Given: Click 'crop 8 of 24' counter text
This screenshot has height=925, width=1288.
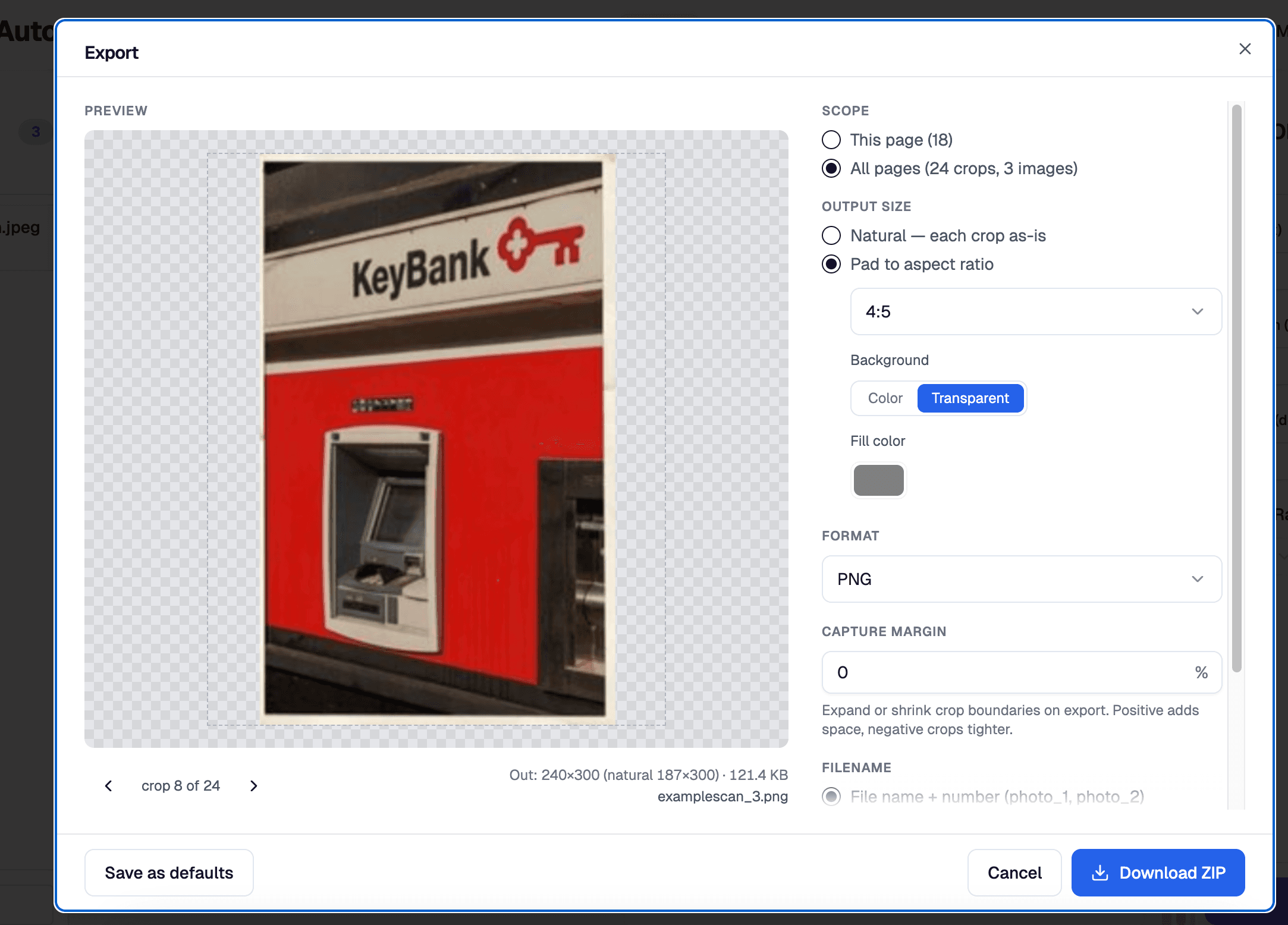Looking at the screenshot, I should 181,786.
